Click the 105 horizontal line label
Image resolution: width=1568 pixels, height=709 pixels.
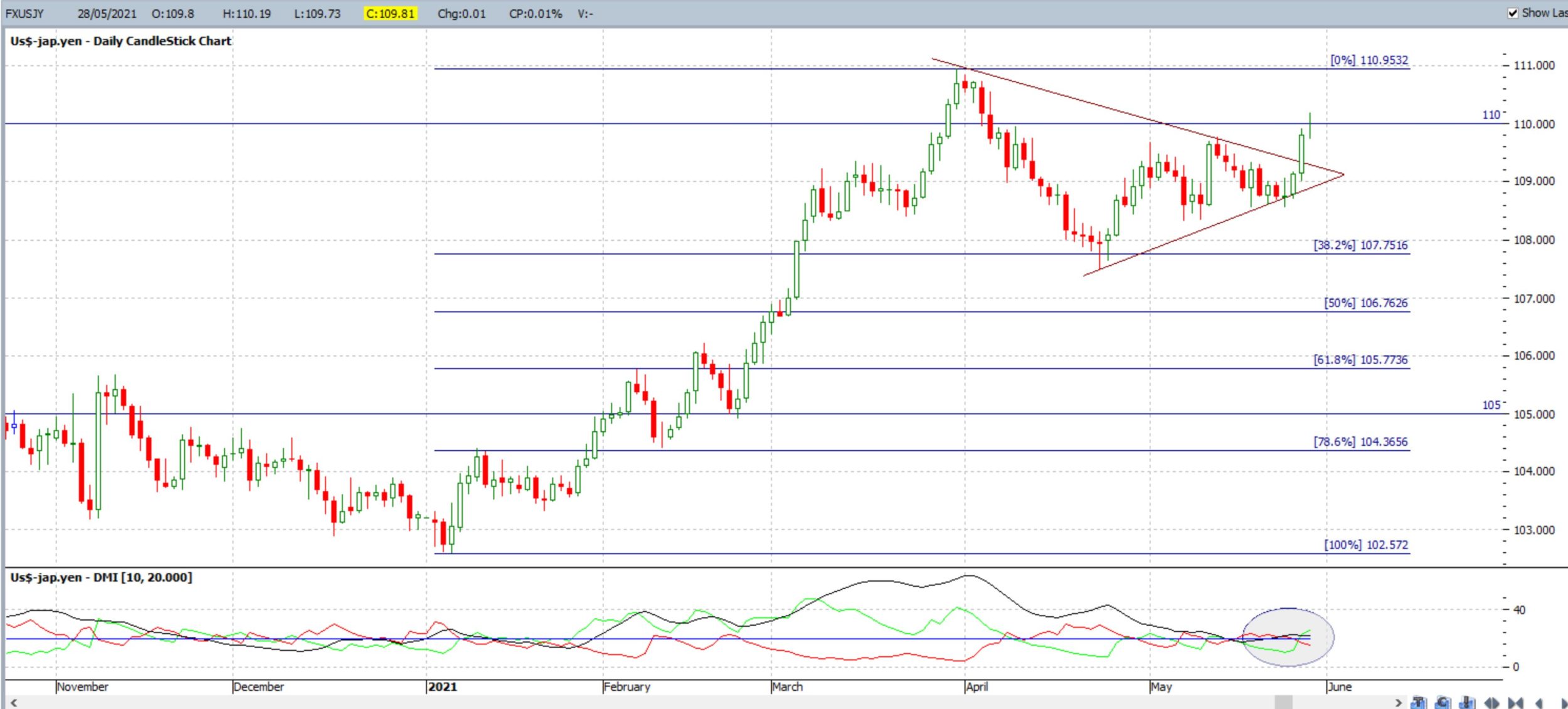1491,406
